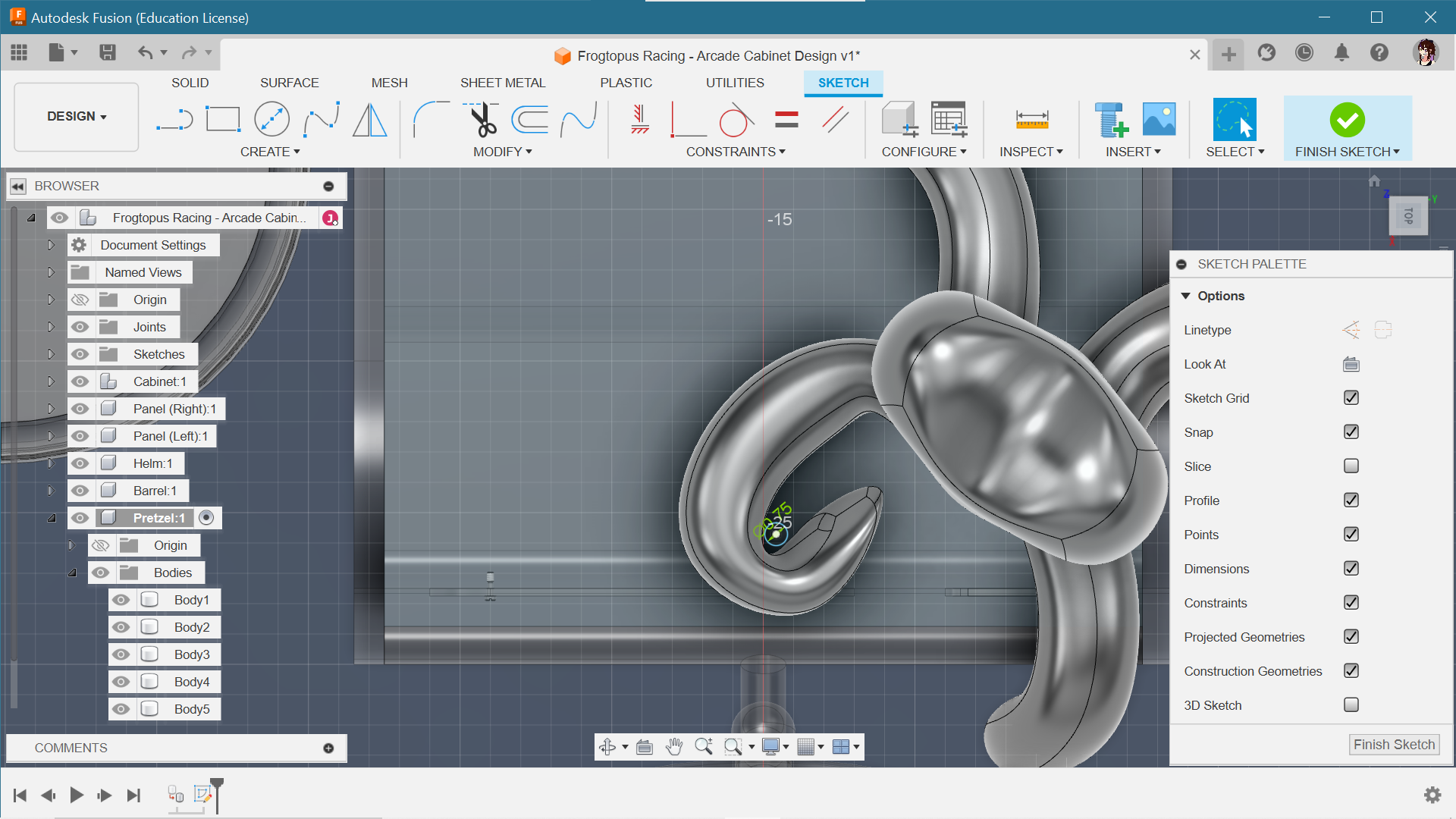Click the timeline position marker
This screenshot has width=1456, height=819.
point(217,795)
